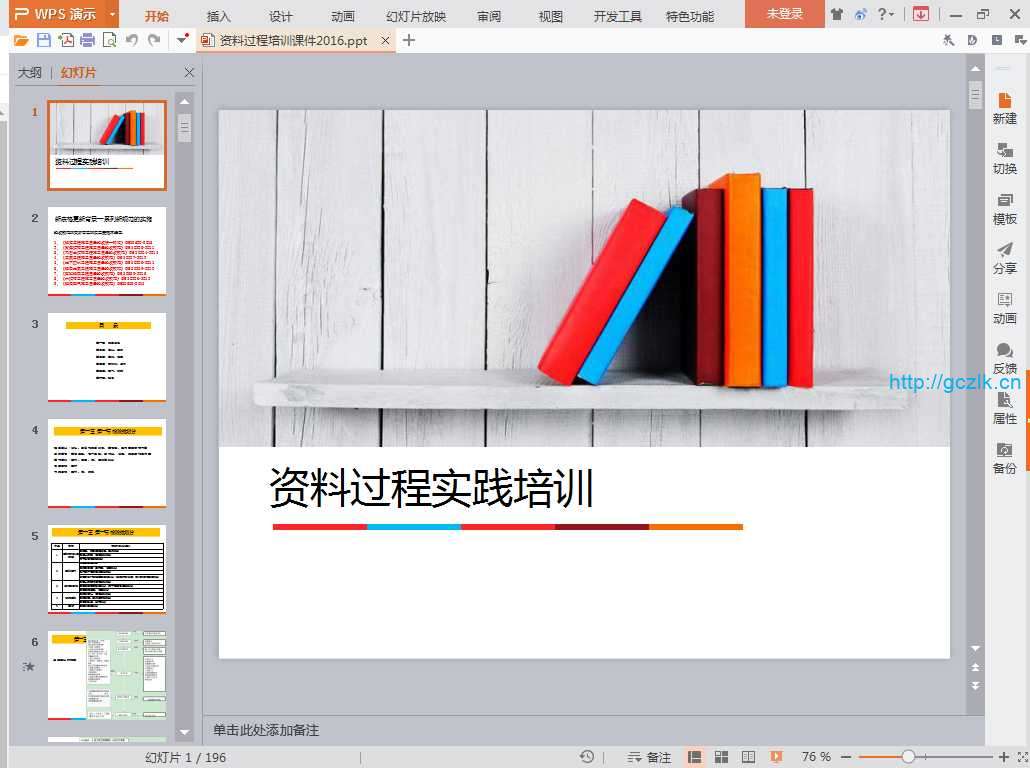
Task: Expand the quick access toolbar customize dropdown
Action: (181, 40)
